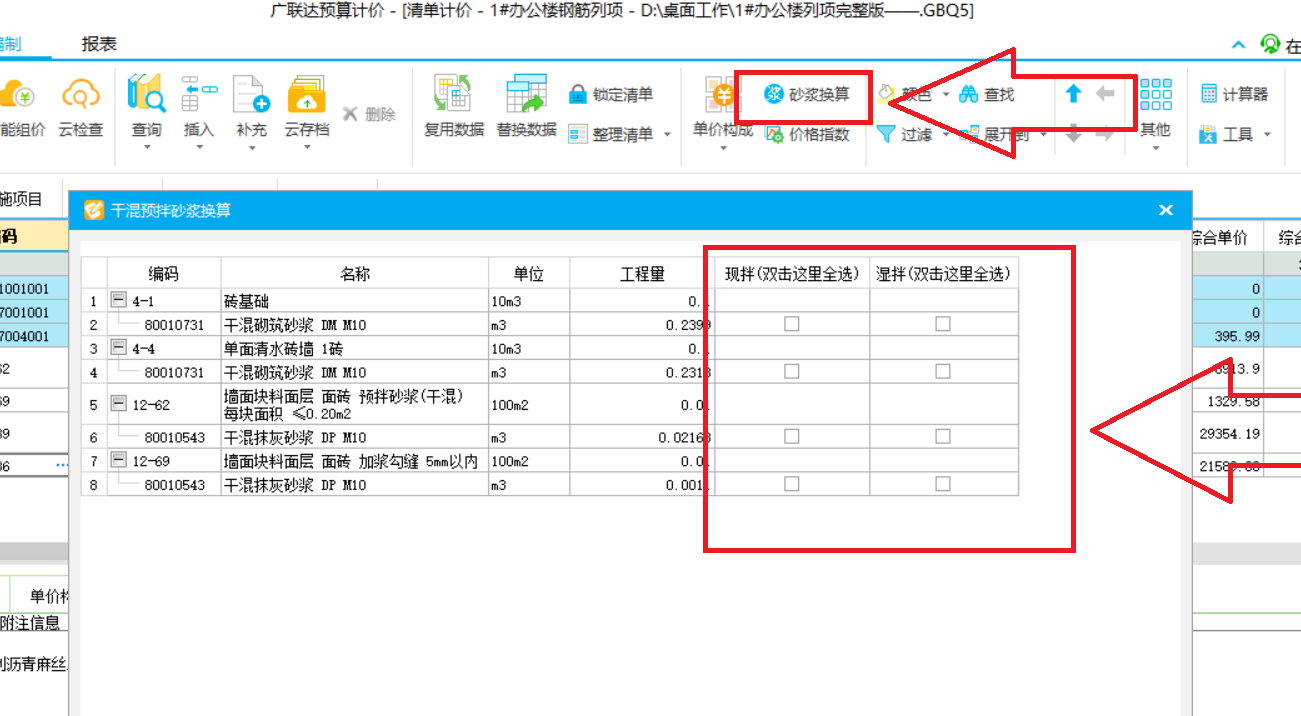Collapse the 12-69 tree node
The height and width of the screenshot is (716, 1301).
coord(119,461)
